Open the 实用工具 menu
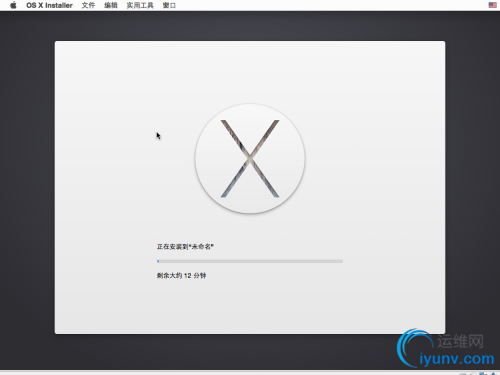Image resolution: width=500 pixels, height=375 pixels. pyautogui.click(x=140, y=5)
